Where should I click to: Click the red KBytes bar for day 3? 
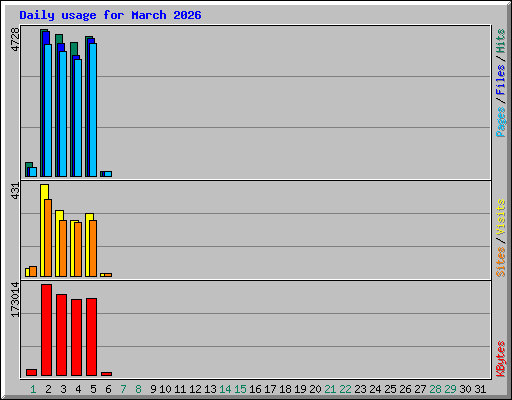pyautogui.click(x=61, y=335)
